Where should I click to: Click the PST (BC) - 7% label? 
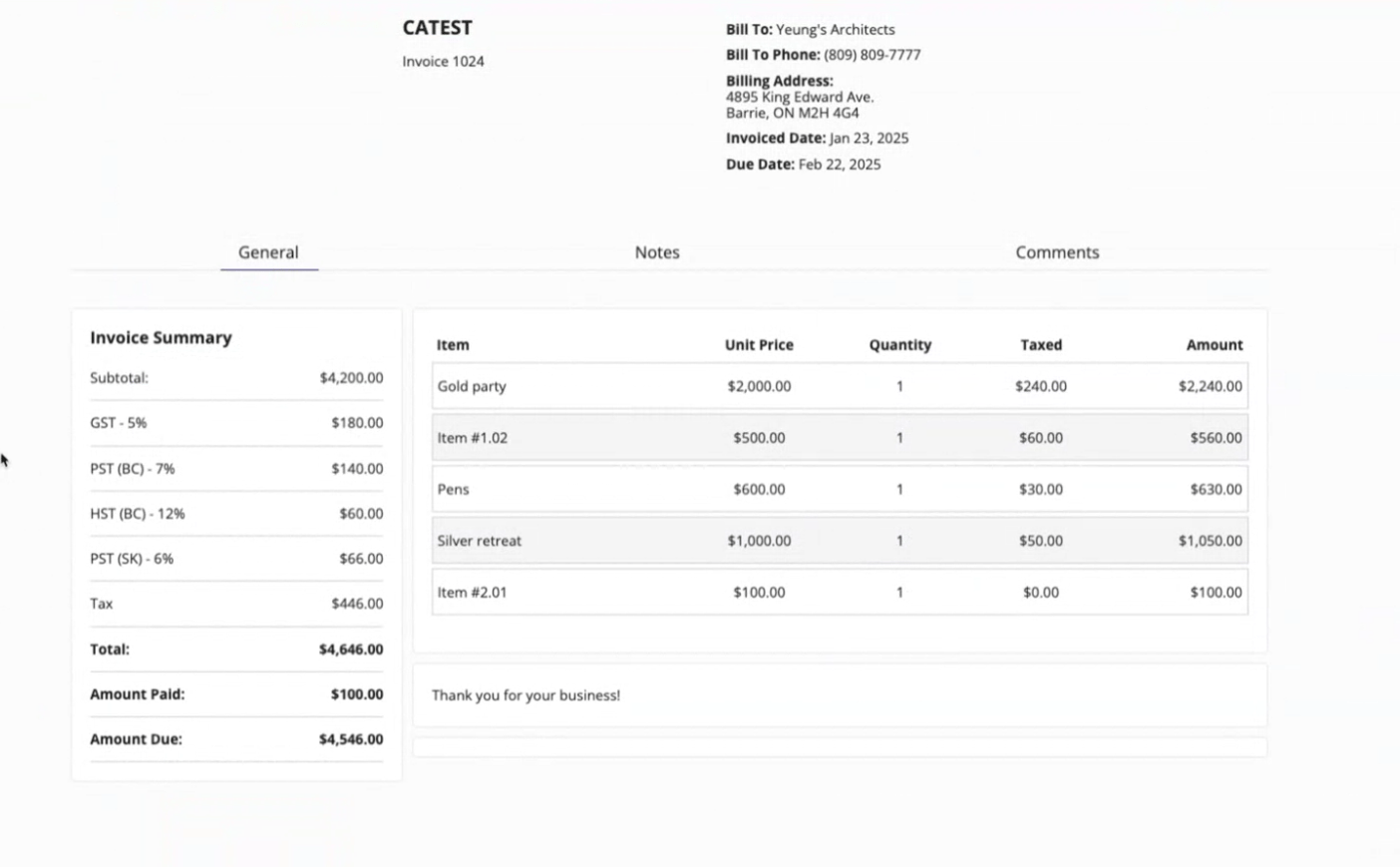(132, 468)
